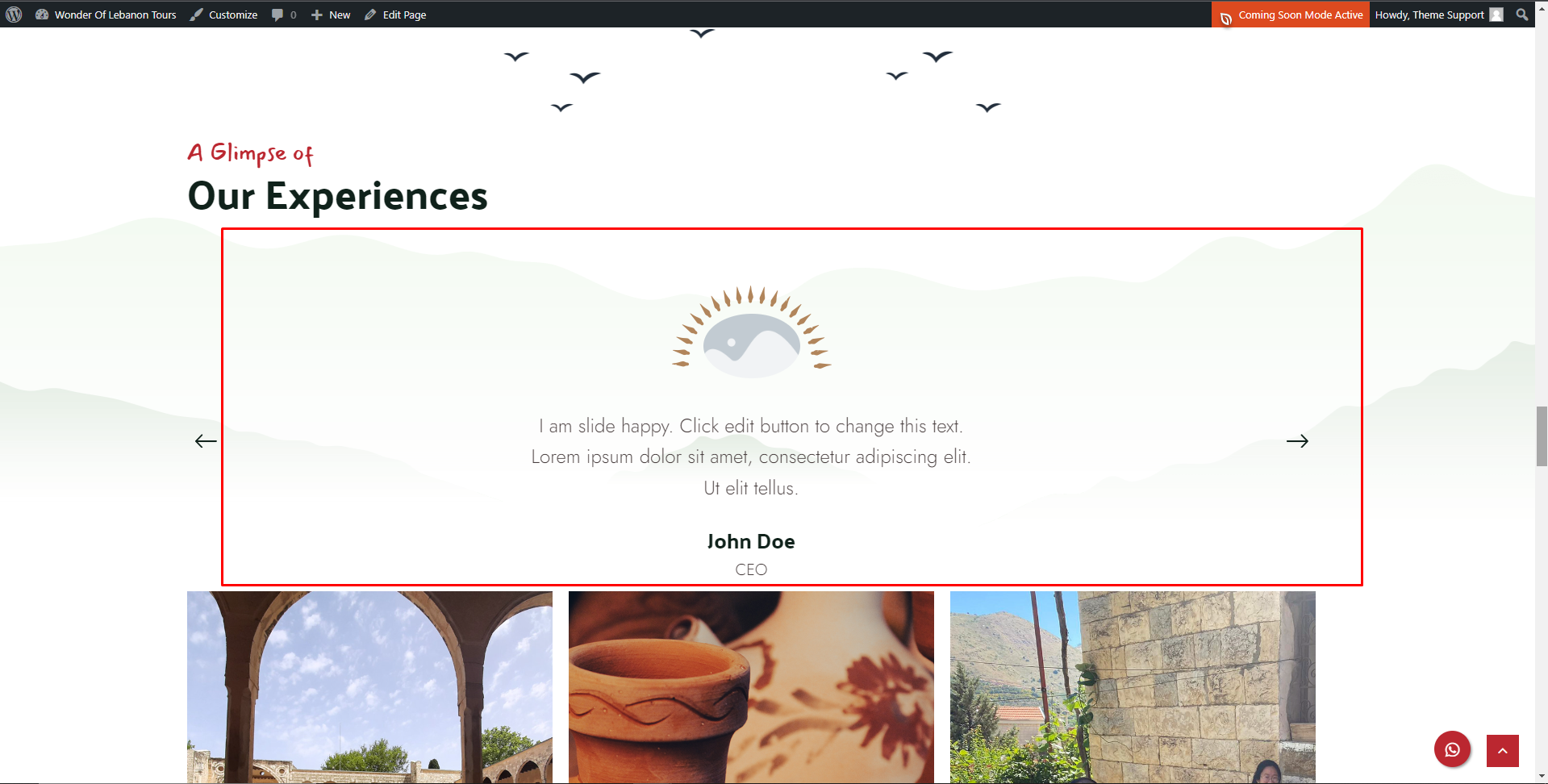Open the stone arches photo
This screenshot has width=1548, height=784.
(x=369, y=687)
